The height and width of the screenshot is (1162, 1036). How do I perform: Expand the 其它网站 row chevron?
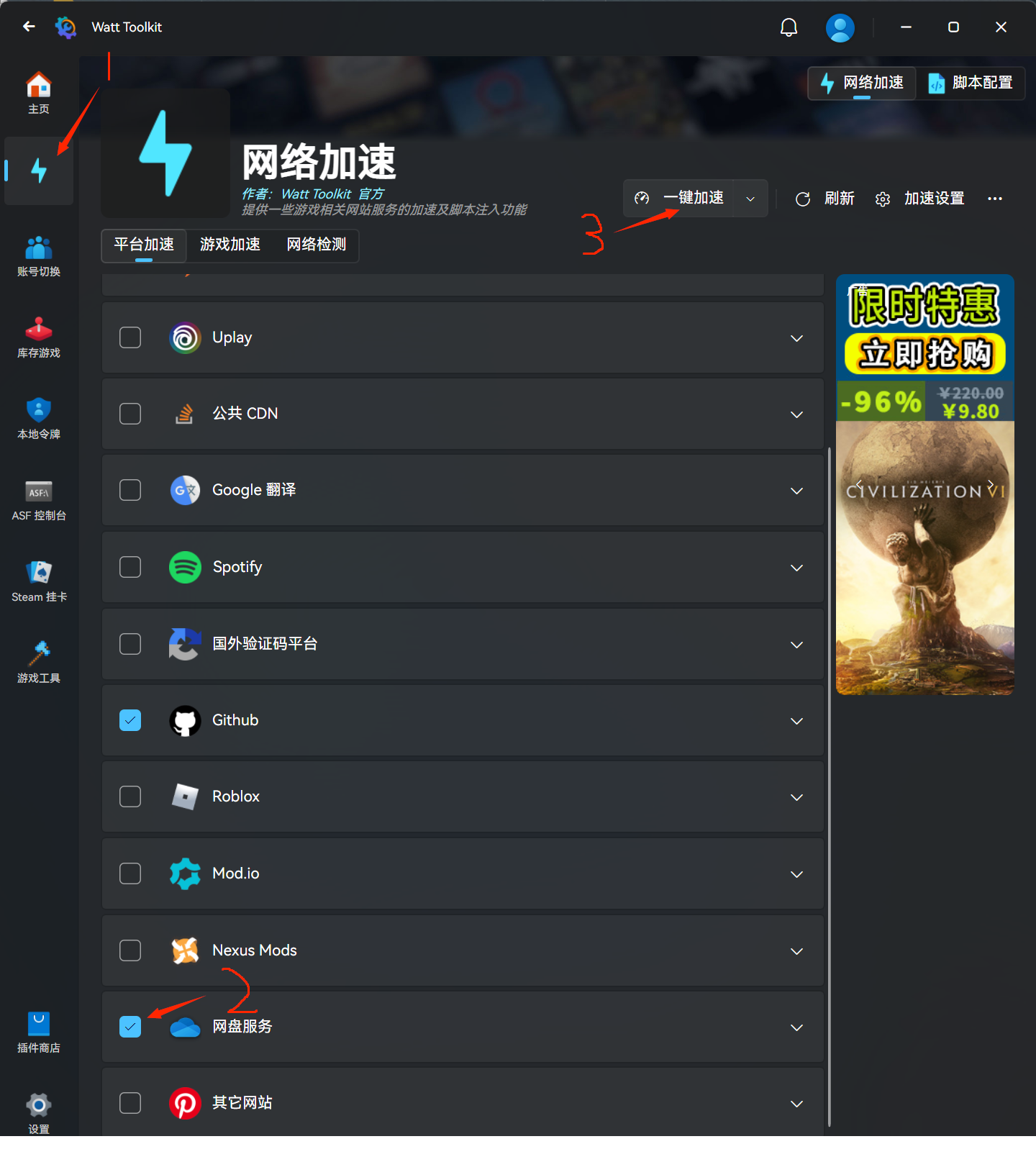click(796, 1104)
